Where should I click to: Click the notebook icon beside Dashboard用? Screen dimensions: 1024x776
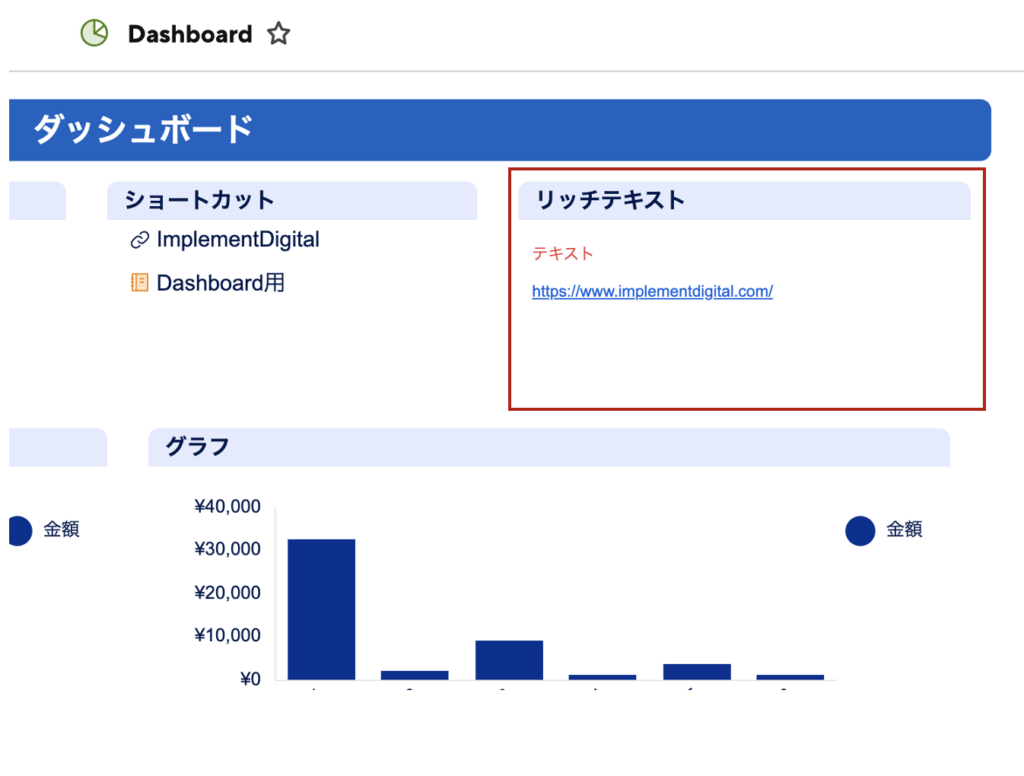[139, 283]
